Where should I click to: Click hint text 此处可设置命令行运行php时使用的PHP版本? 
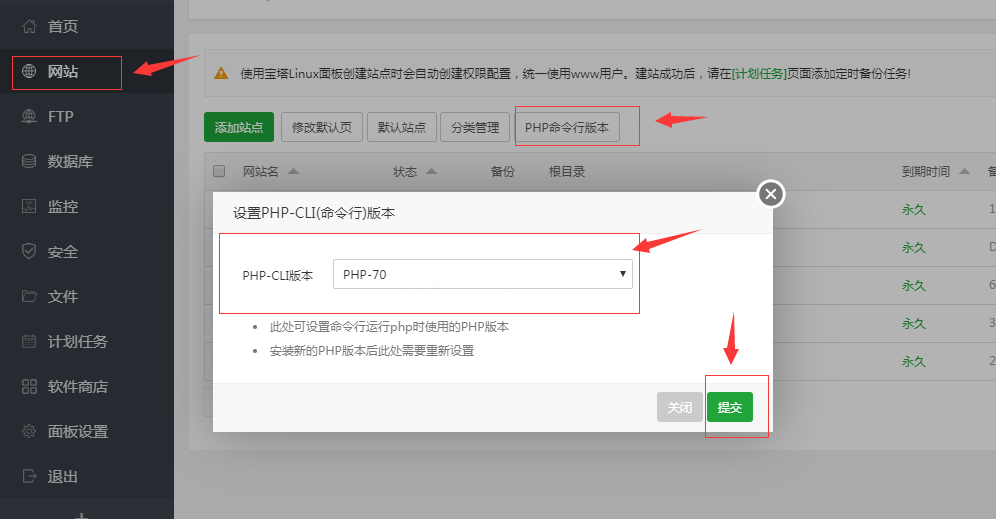(389, 327)
